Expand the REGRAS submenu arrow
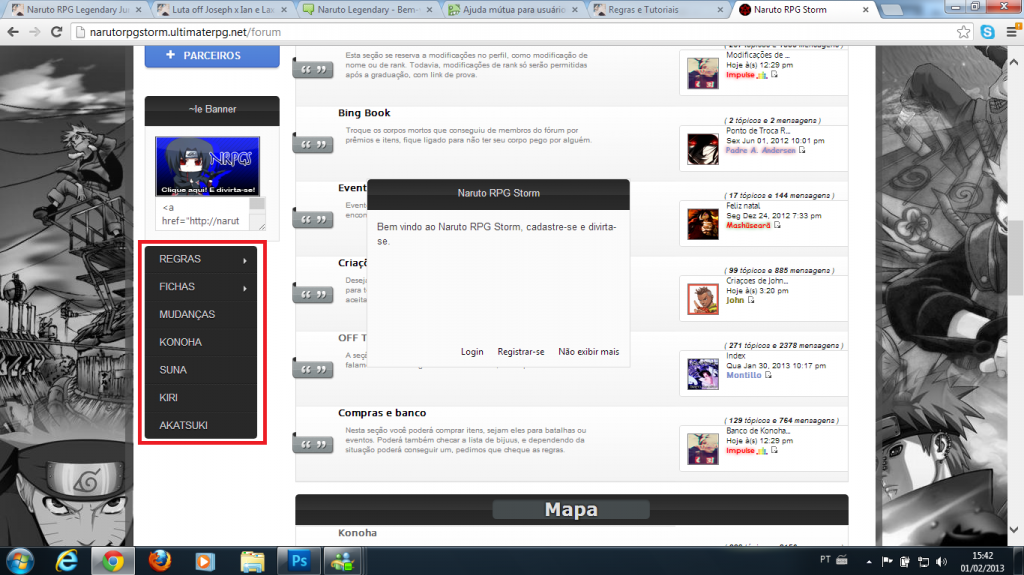The height and width of the screenshot is (575, 1024). (245, 260)
